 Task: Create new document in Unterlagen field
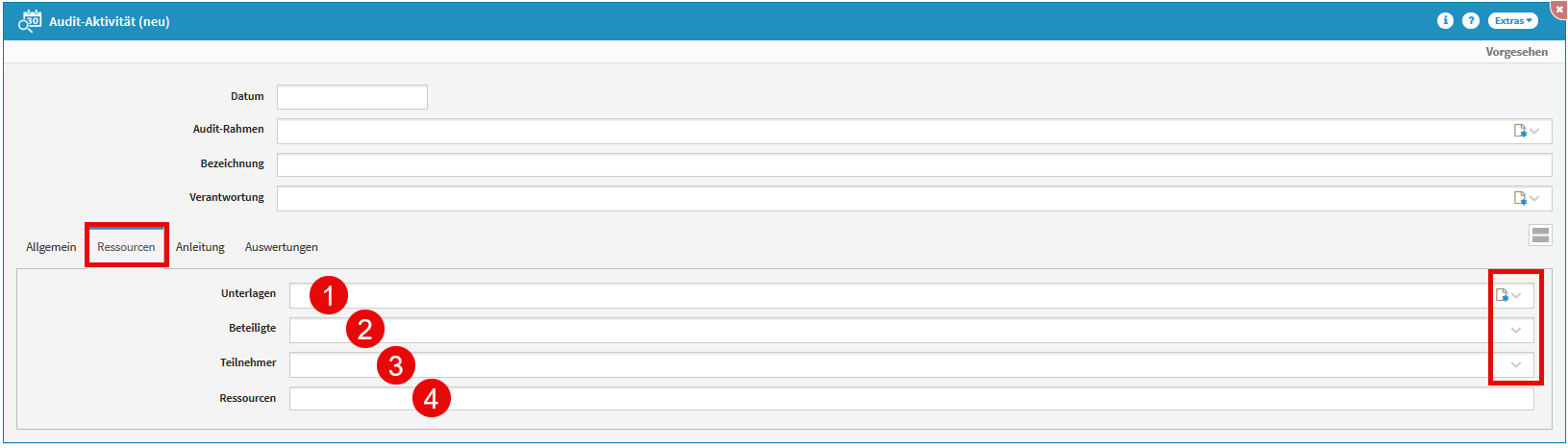(x=1502, y=295)
